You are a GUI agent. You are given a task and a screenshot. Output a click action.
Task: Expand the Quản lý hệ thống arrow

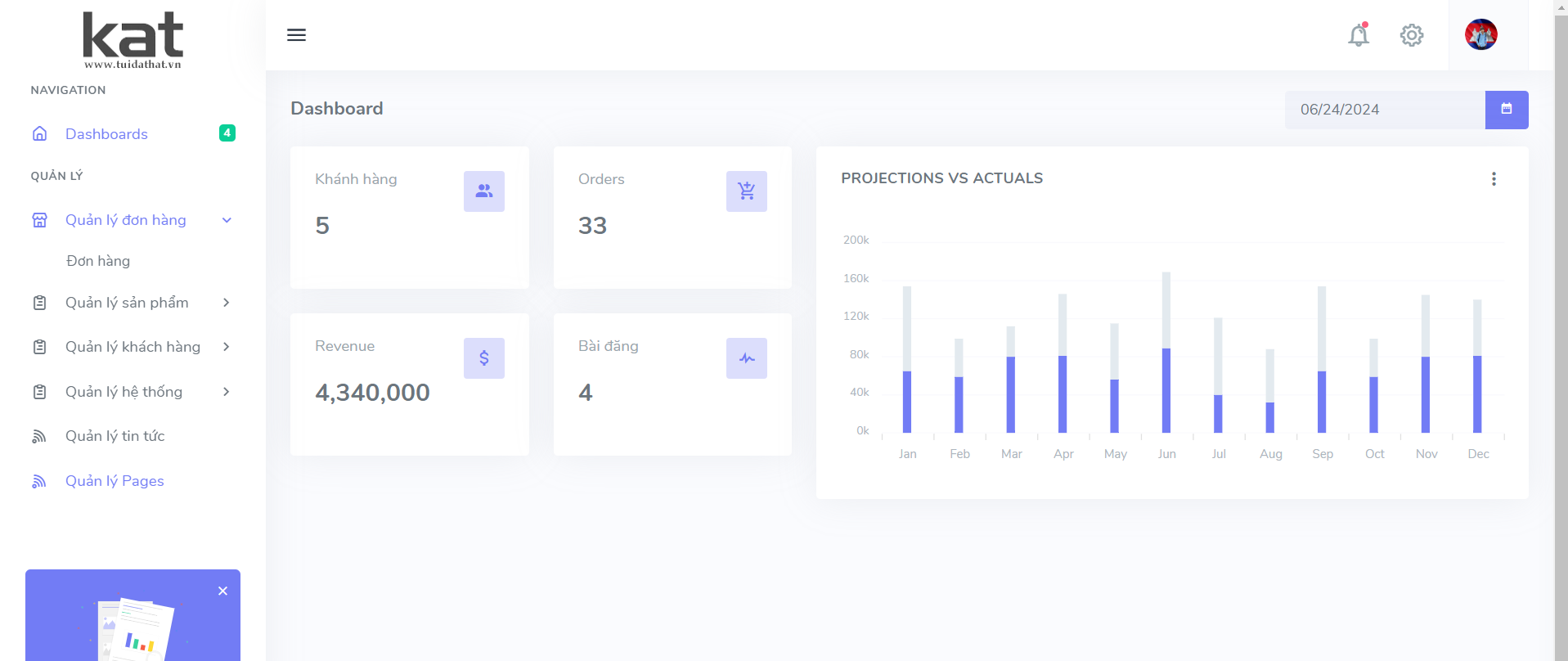(227, 392)
